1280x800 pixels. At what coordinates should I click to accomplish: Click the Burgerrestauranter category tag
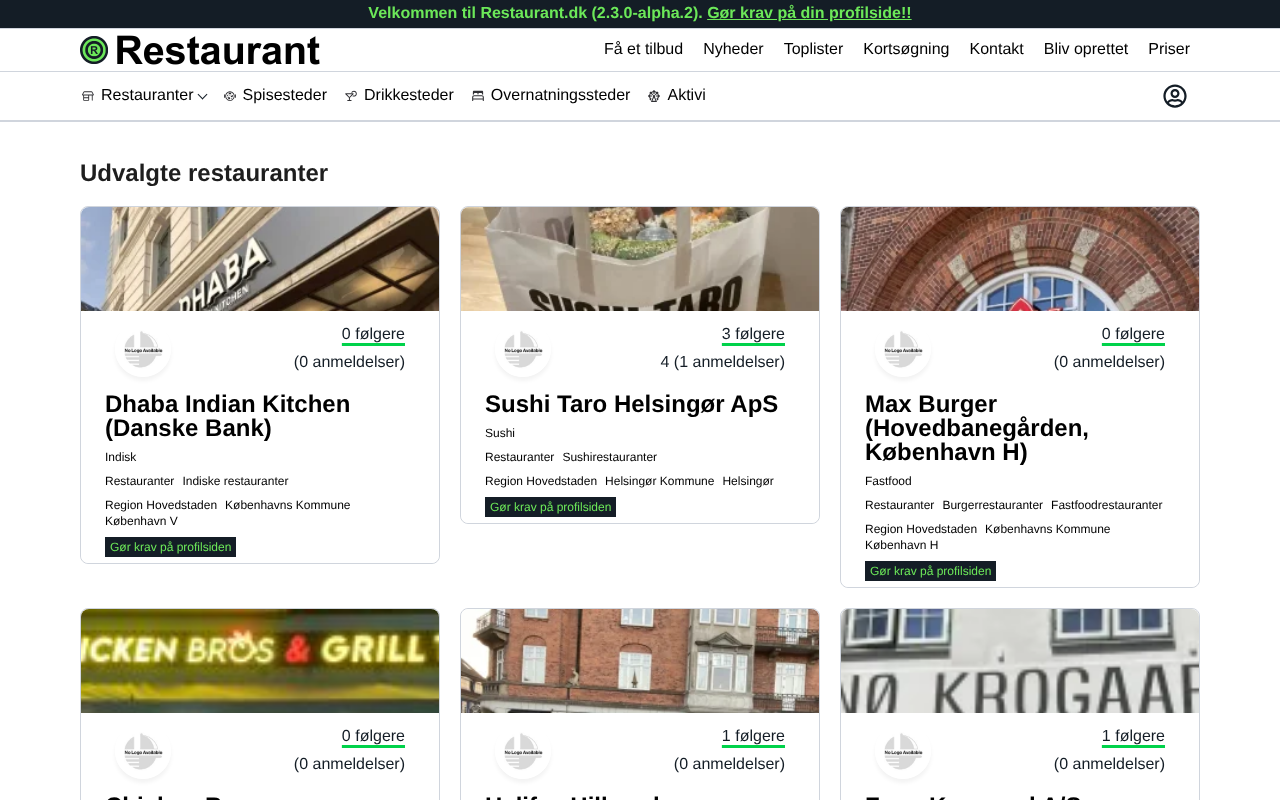(993, 505)
